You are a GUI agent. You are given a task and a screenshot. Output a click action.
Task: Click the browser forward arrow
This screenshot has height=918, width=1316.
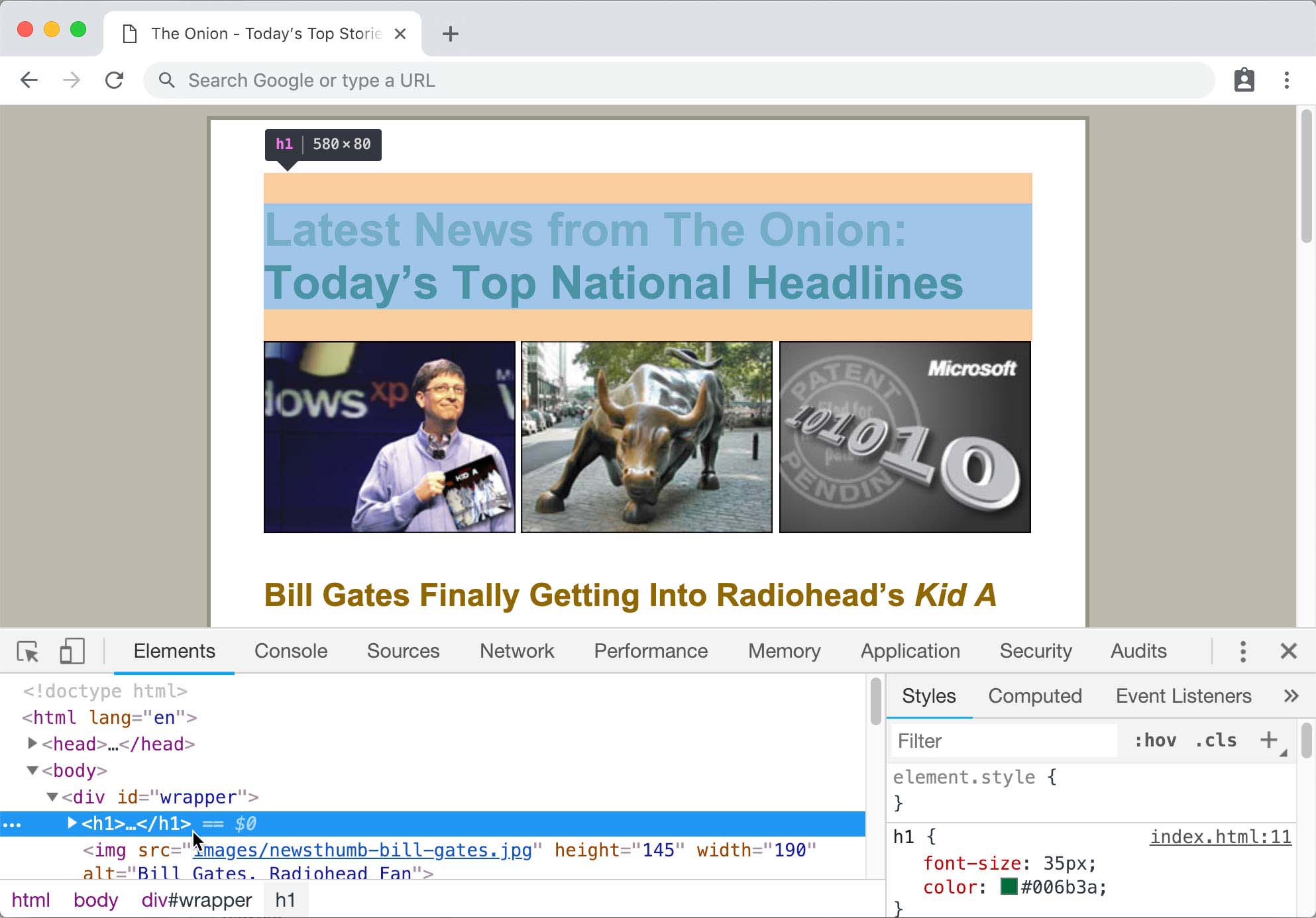pyautogui.click(x=71, y=79)
